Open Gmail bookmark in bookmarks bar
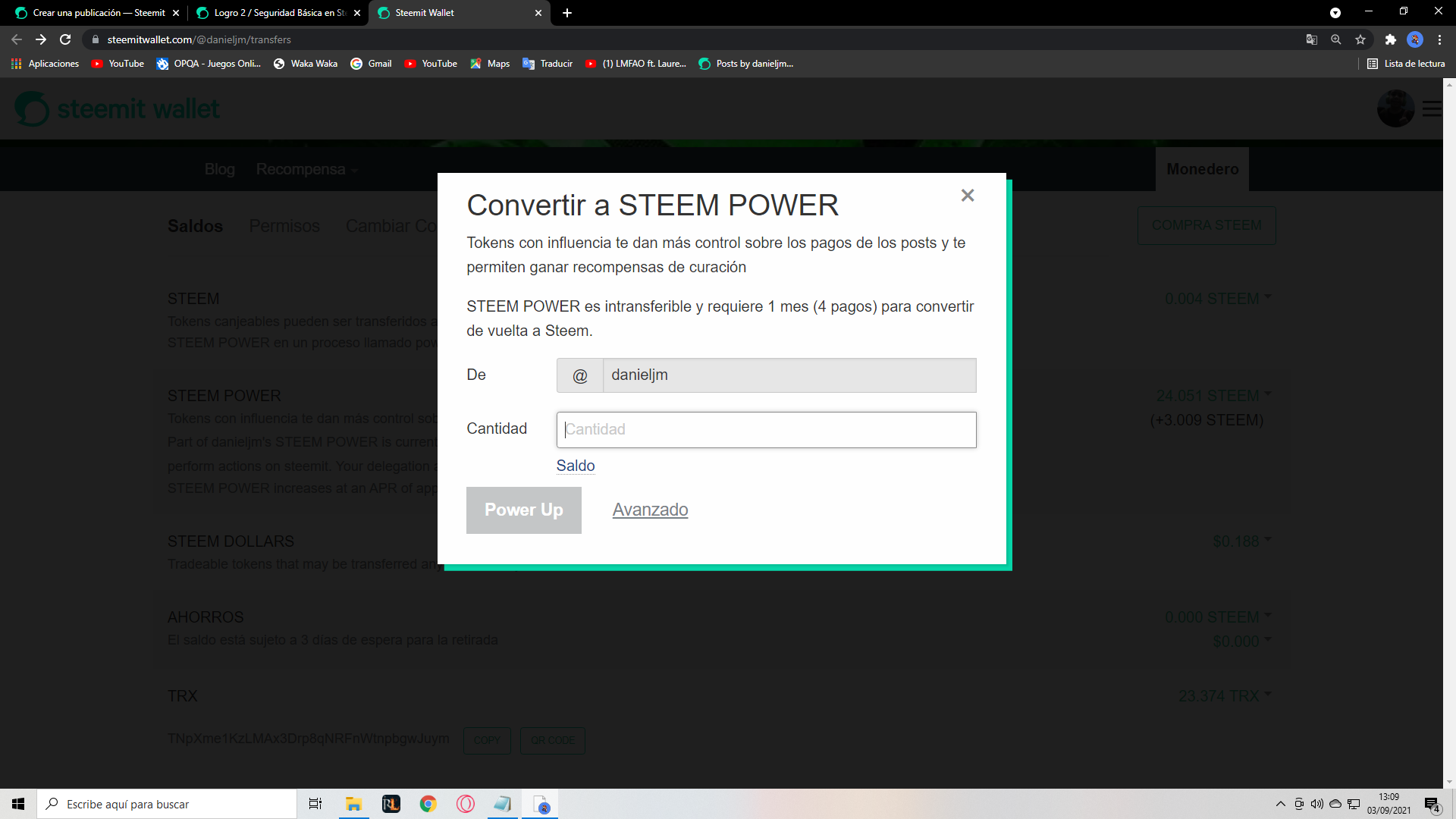The width and height of the screenshot is (1456, 819). (x=371, y=64)
